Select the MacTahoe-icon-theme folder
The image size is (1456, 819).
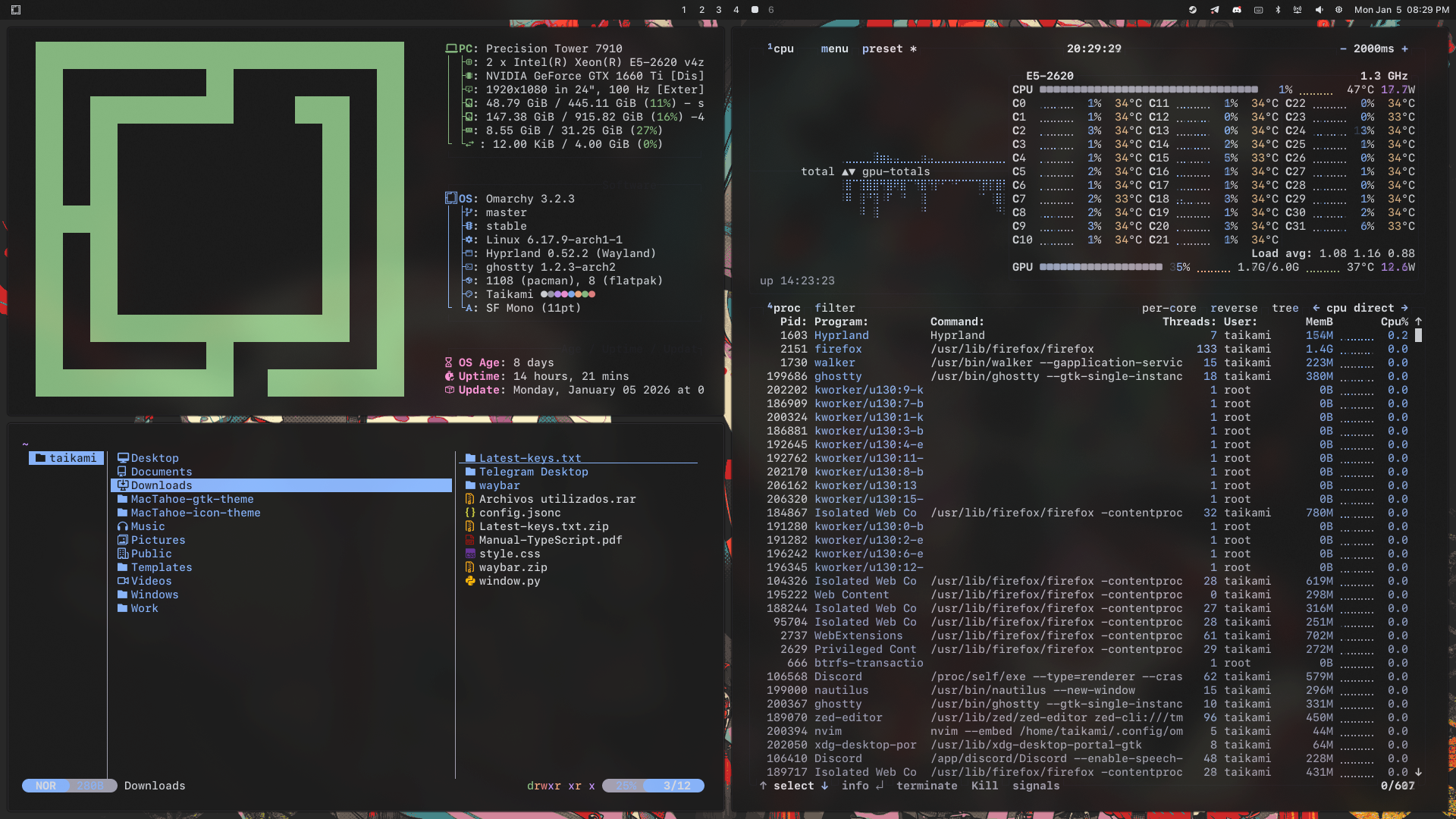281,513
